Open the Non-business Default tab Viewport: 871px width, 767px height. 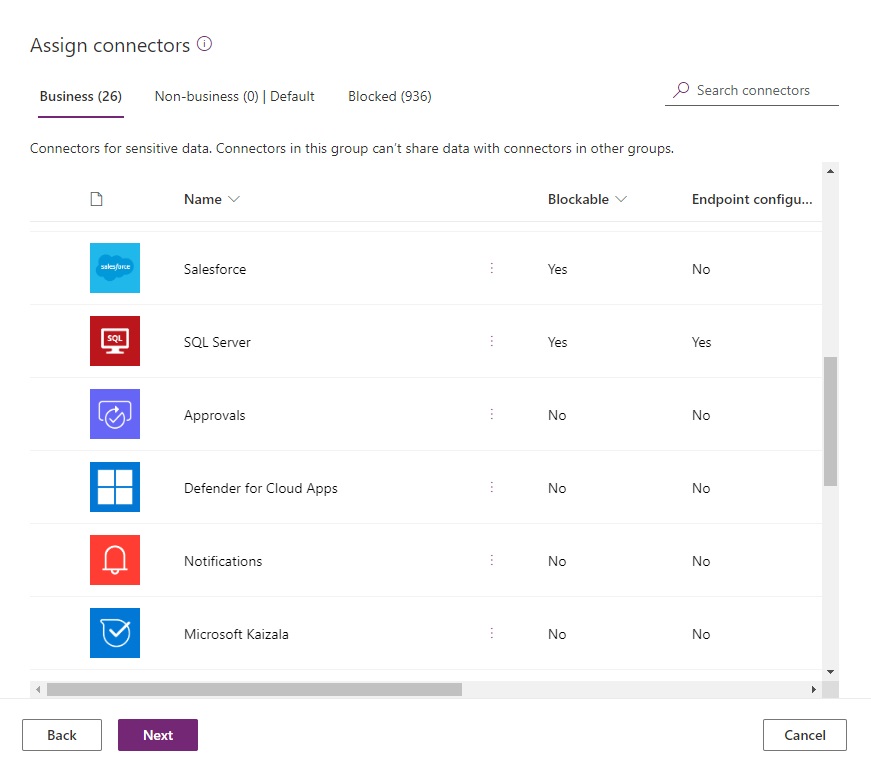(x=234, y=96)
